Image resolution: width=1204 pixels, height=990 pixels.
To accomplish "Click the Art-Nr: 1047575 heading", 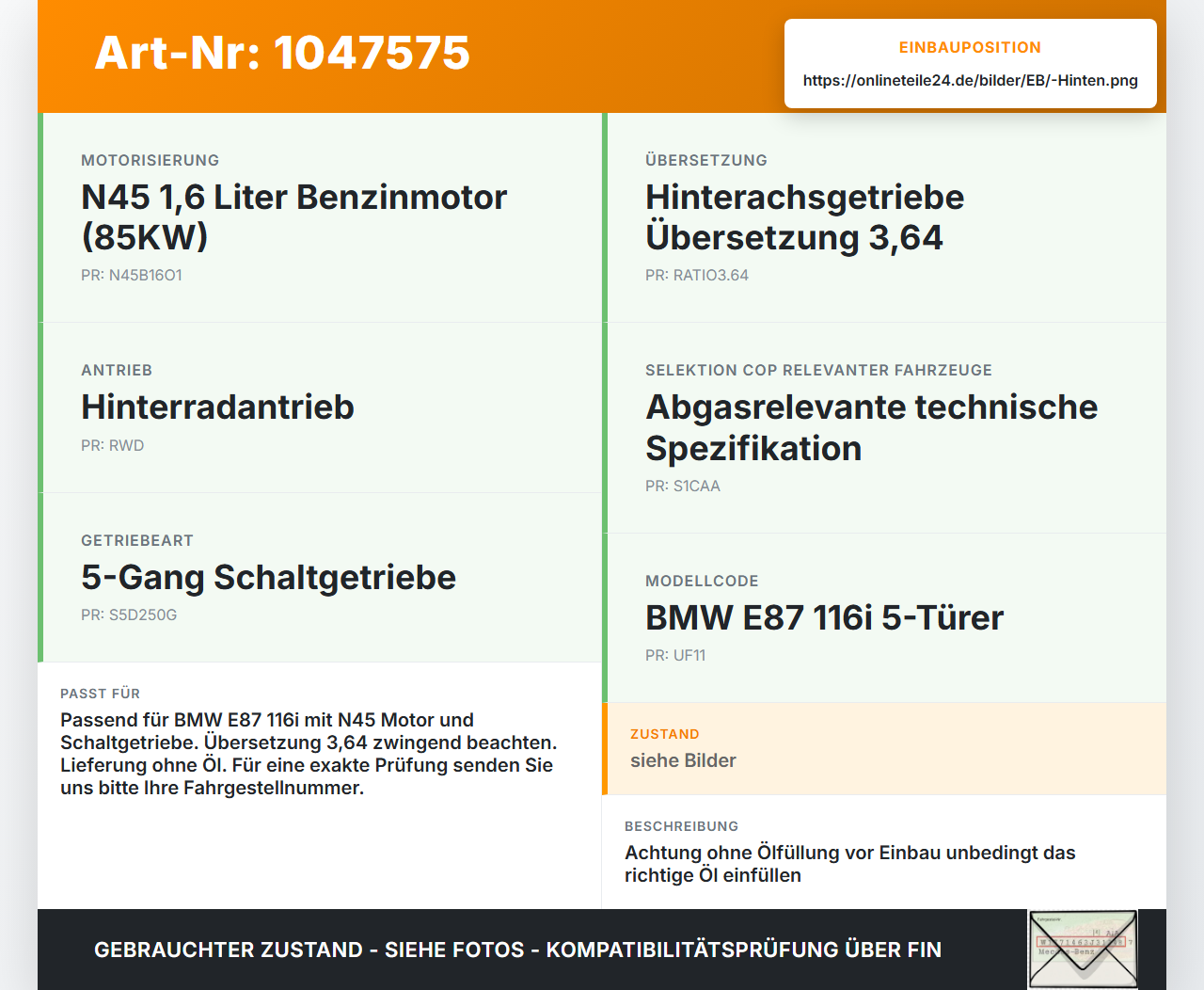I will pos(282,53).
